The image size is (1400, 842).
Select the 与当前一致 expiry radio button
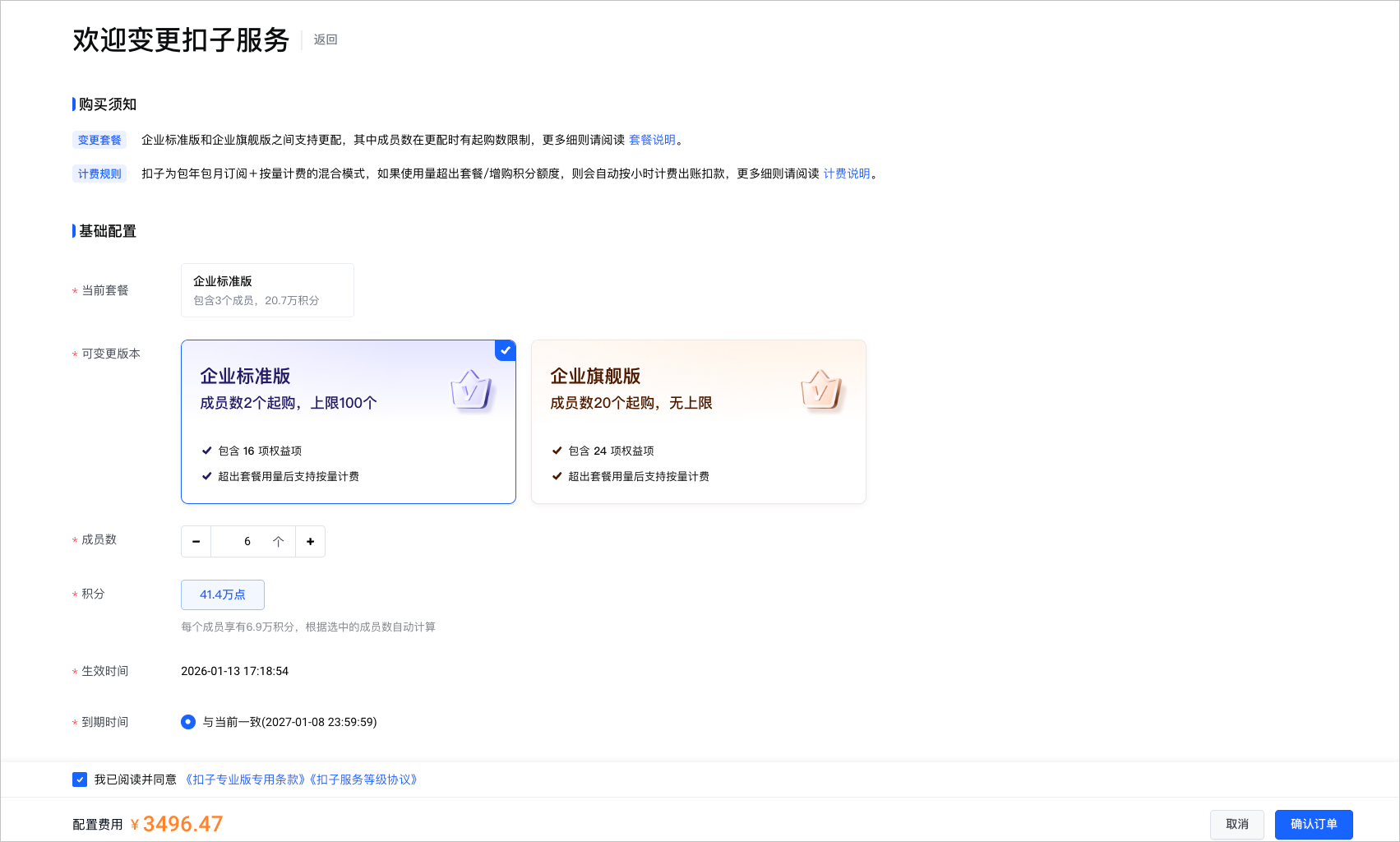[x=187, y=722]
